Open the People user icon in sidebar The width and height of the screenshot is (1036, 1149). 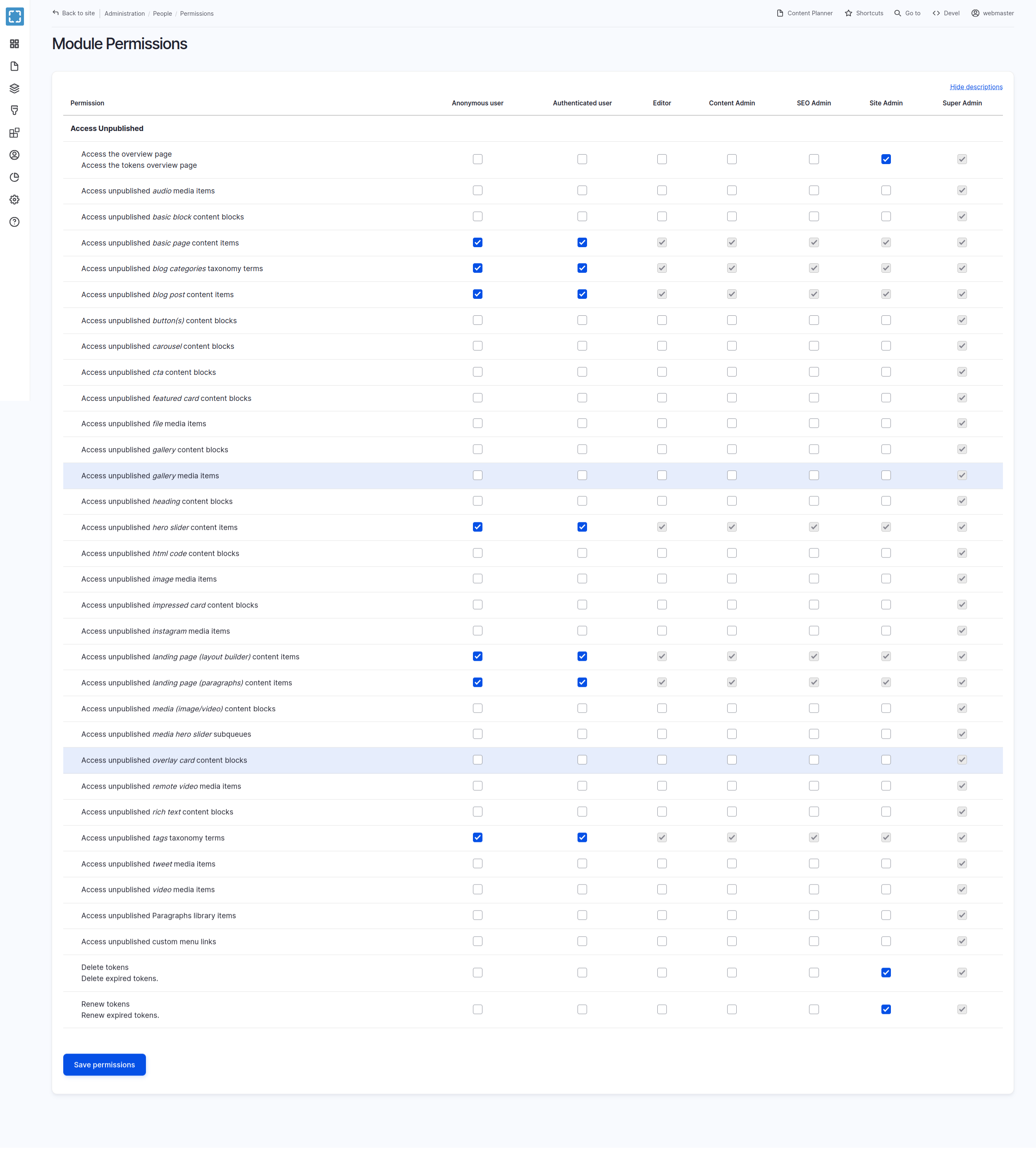[x=15, y=155]
